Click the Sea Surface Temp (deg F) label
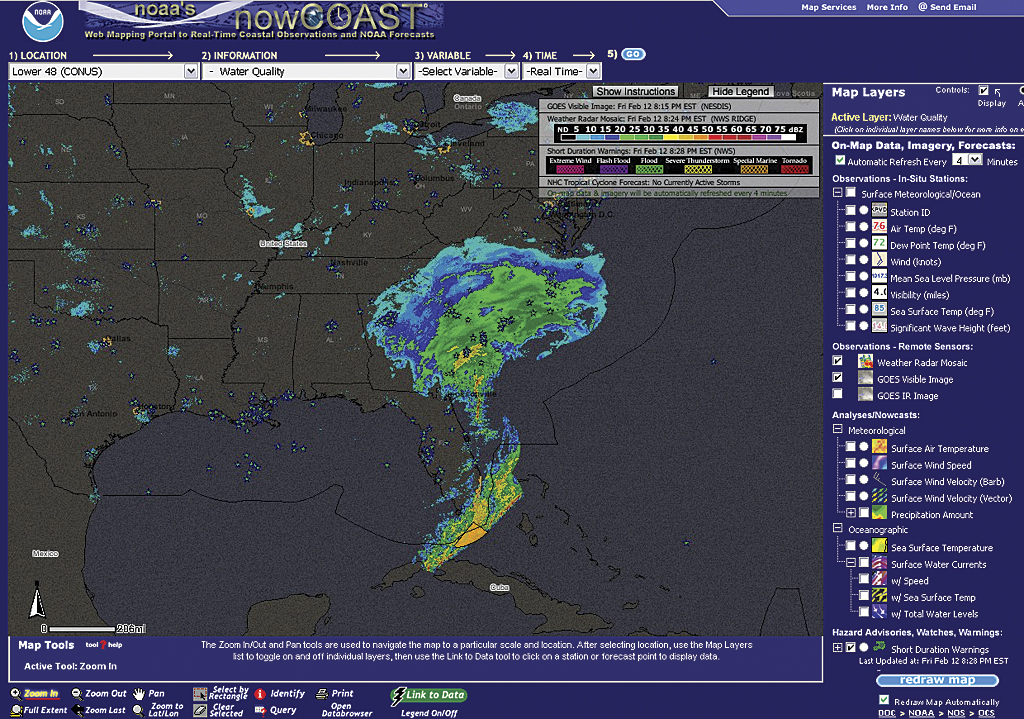The width and height of the screenshot is (1024, 719). (942, 312)
